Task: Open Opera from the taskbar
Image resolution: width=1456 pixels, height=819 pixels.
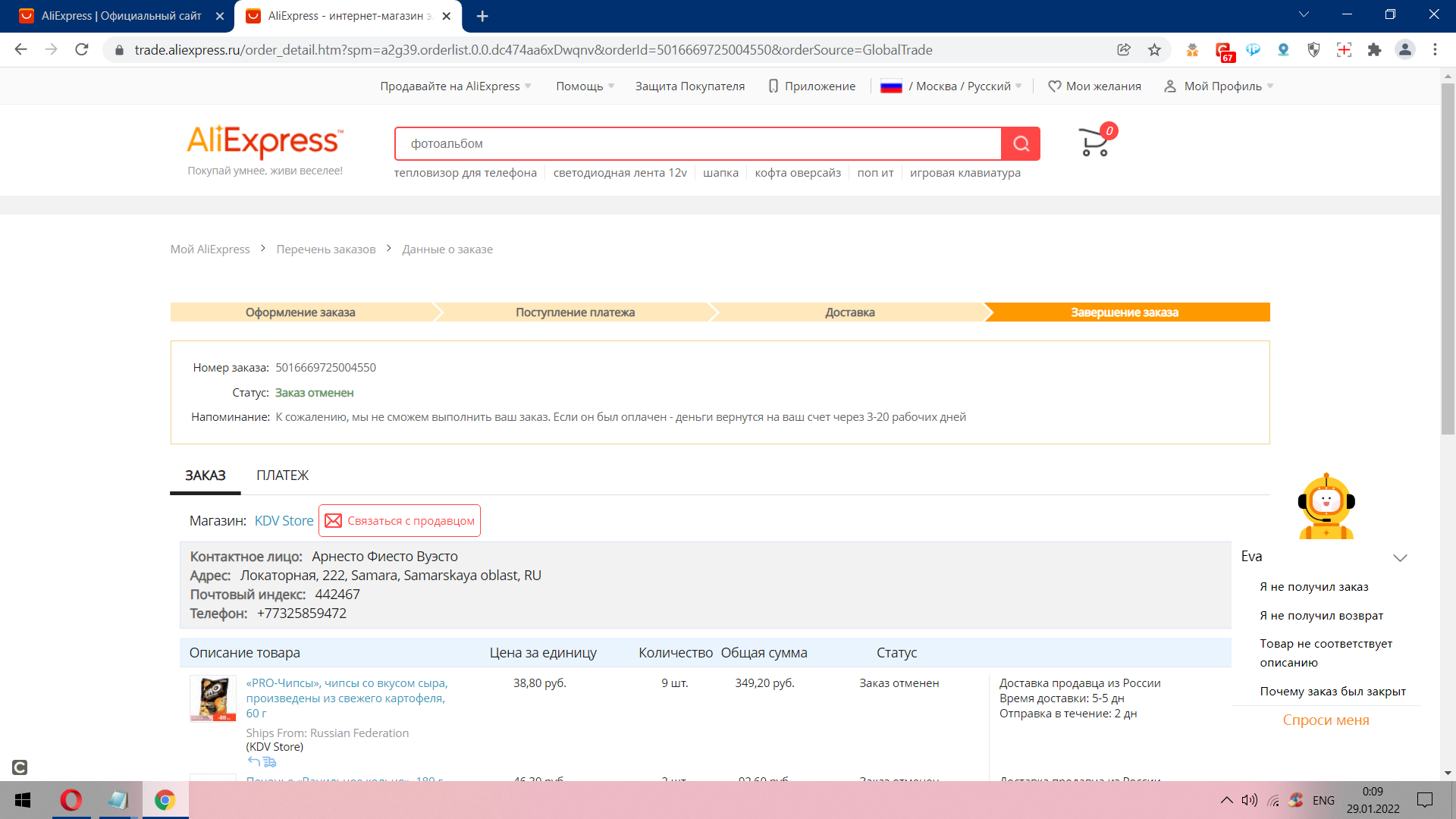Action: click(71, 800)
